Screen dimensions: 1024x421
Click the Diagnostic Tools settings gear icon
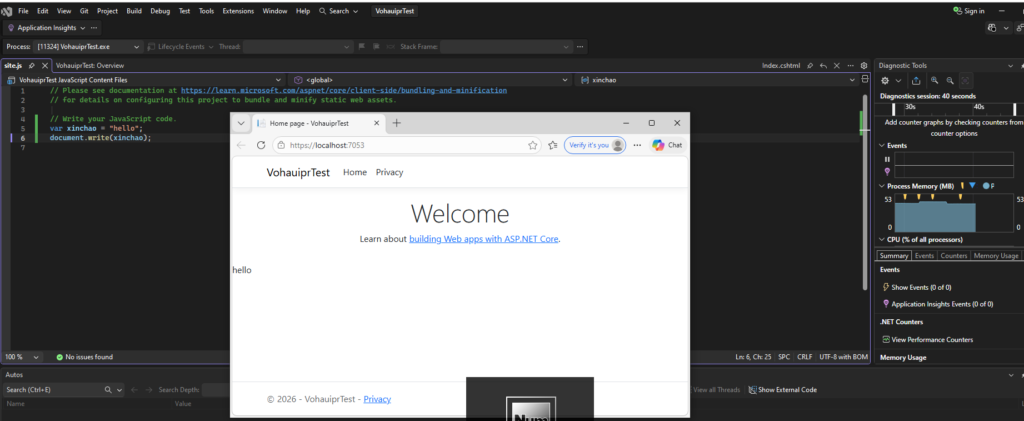click(887, 80)
